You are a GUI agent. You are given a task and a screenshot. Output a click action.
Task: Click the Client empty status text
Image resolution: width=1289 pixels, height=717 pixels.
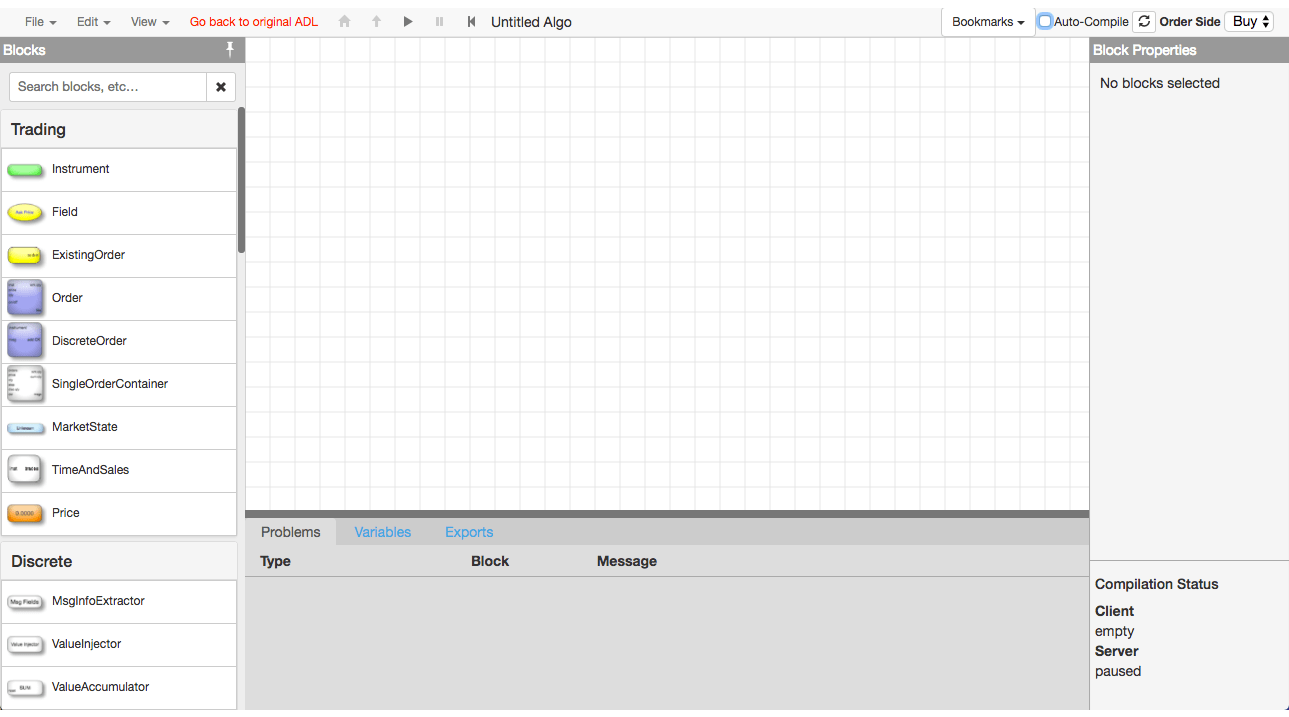pos(1115,631)
